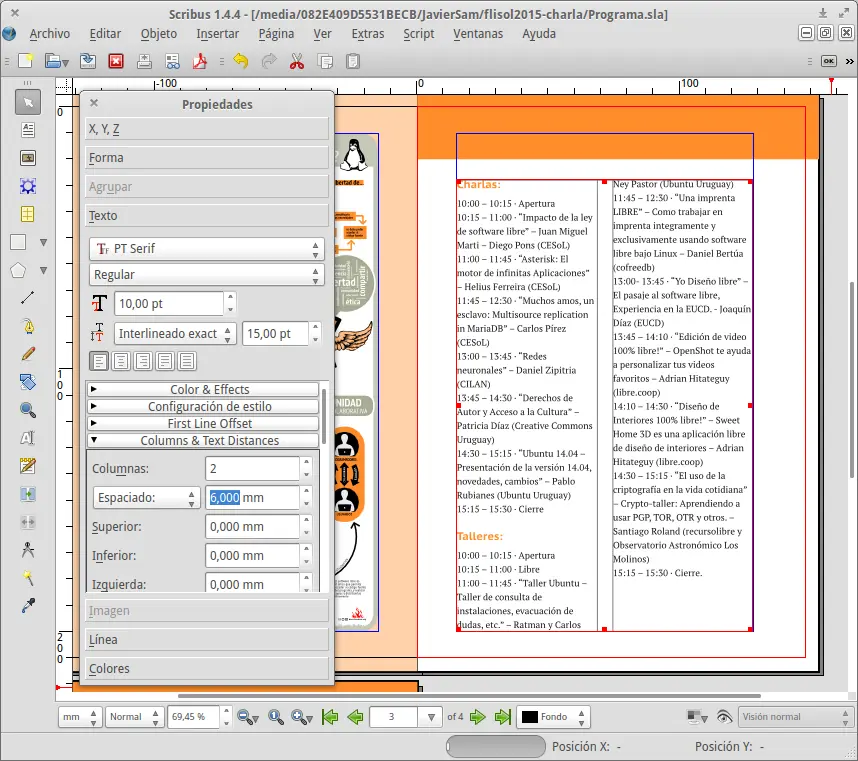
Task: Open the PT Serif font family dropdown
Action: pyautogui.click(x=206, y=249)
